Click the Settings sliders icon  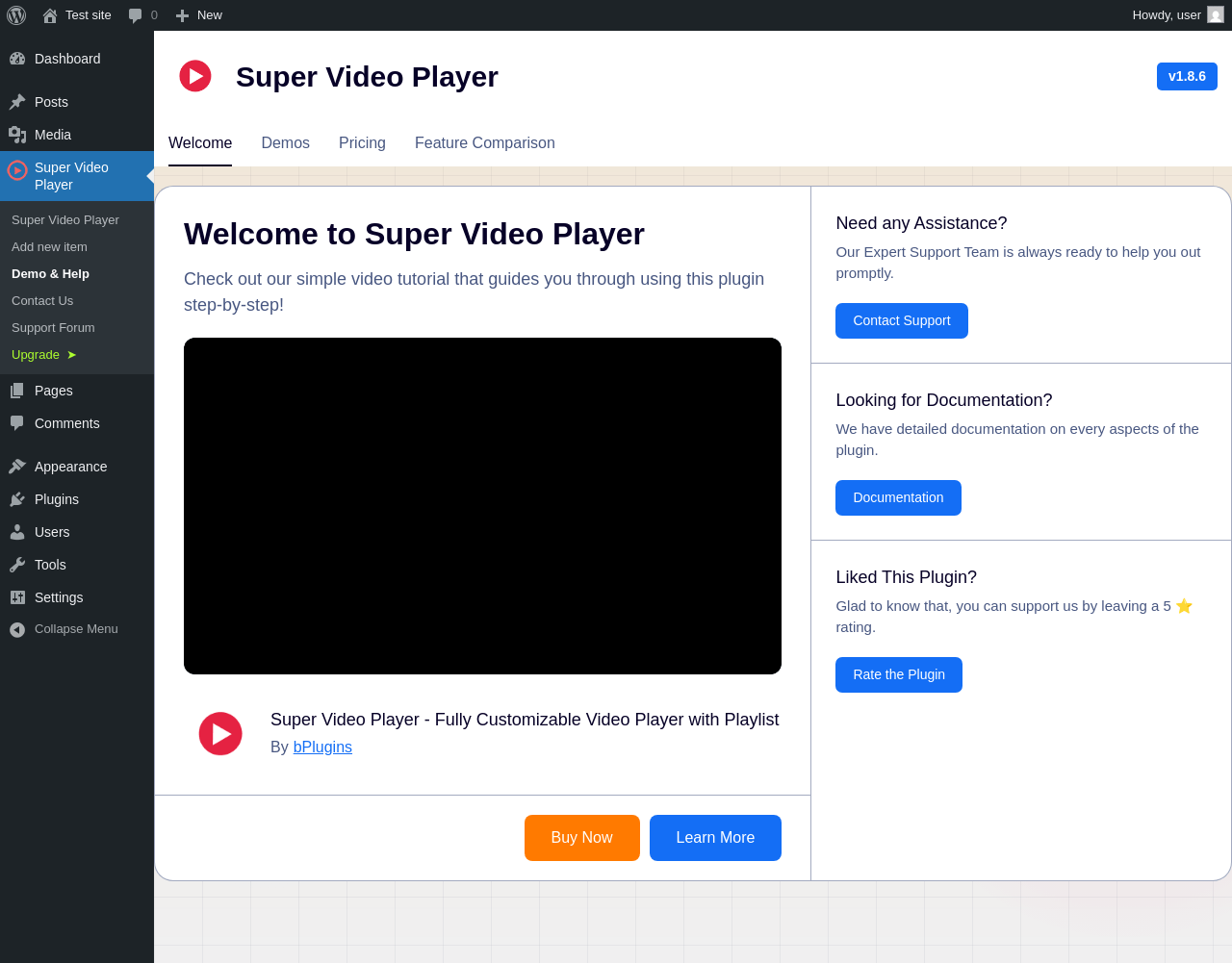point(17,597)
